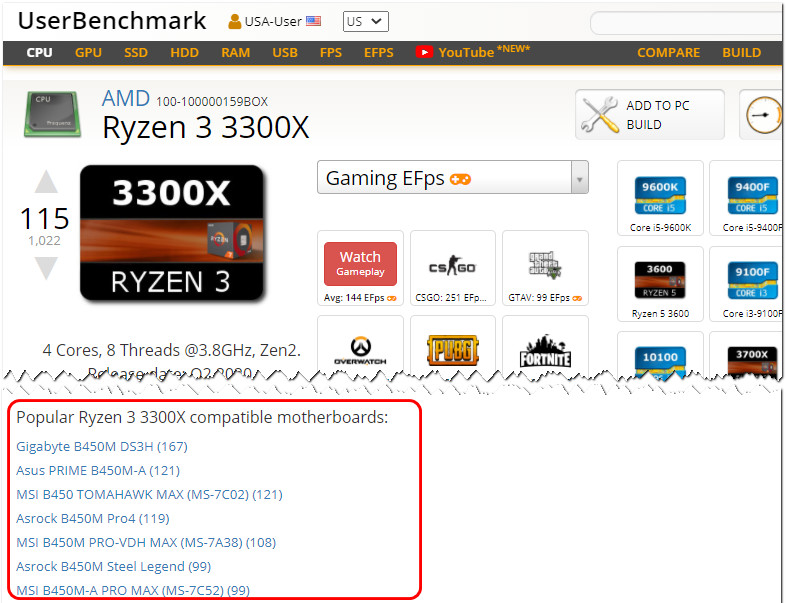The width and height of the screenshot is (786, 603).
Task: Open MSI B450 TOMAHAWK MAX link
Action: click(x=149, y=495)
